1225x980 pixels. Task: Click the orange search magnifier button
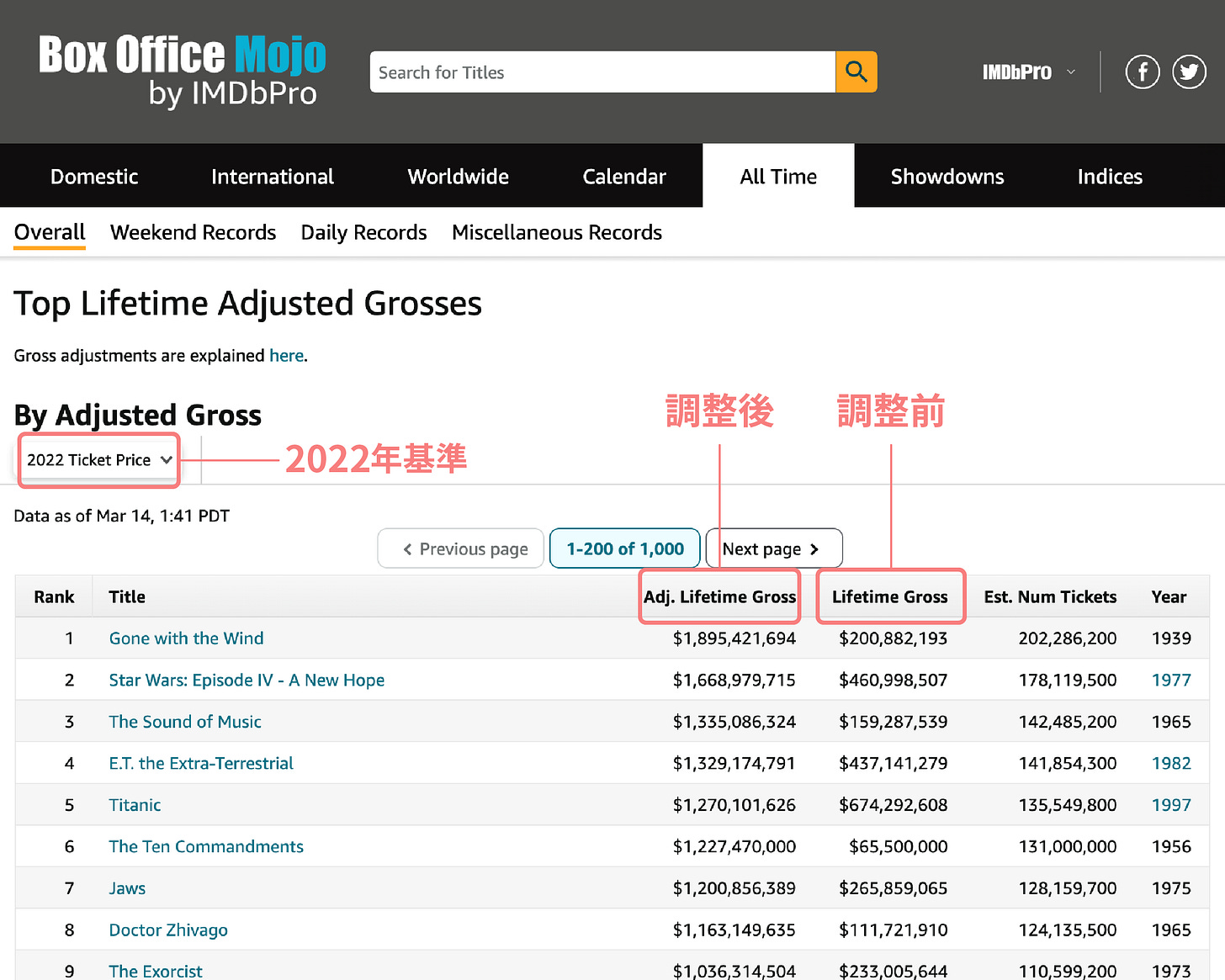click(x=856, y=72)
